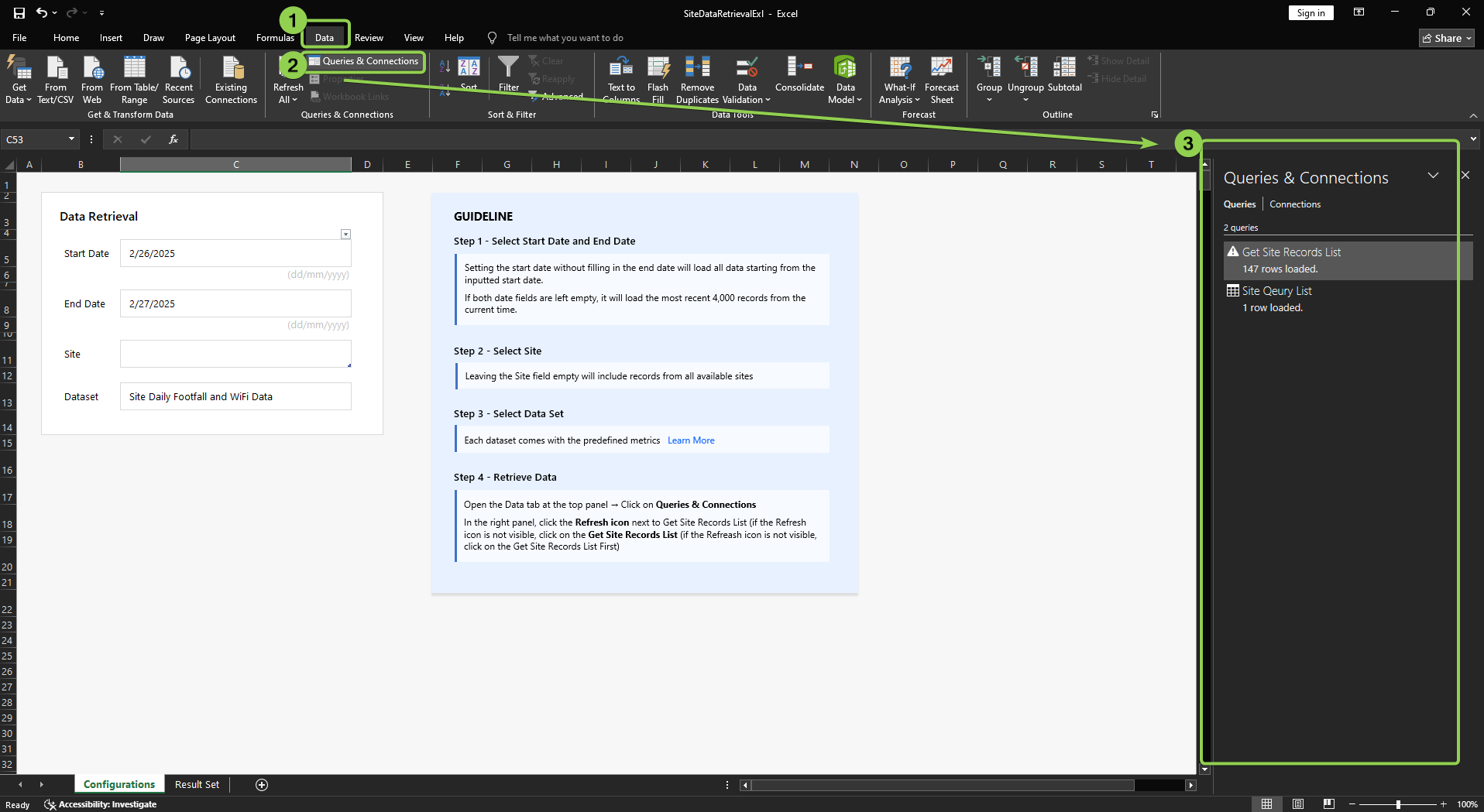Click the Sign in button

coord(1311,13)
